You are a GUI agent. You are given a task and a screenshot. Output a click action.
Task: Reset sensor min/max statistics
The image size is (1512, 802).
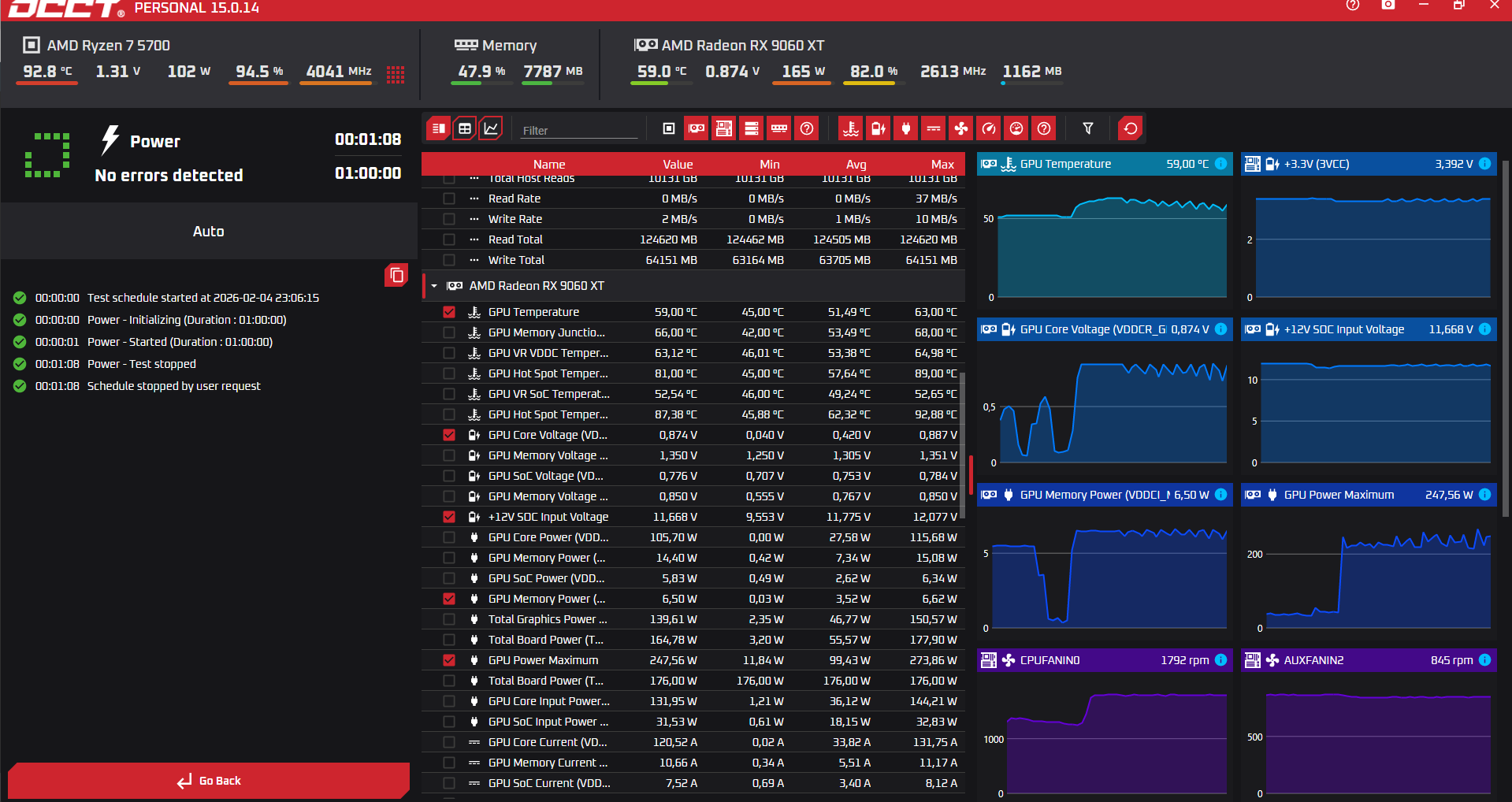[1131, 128]
